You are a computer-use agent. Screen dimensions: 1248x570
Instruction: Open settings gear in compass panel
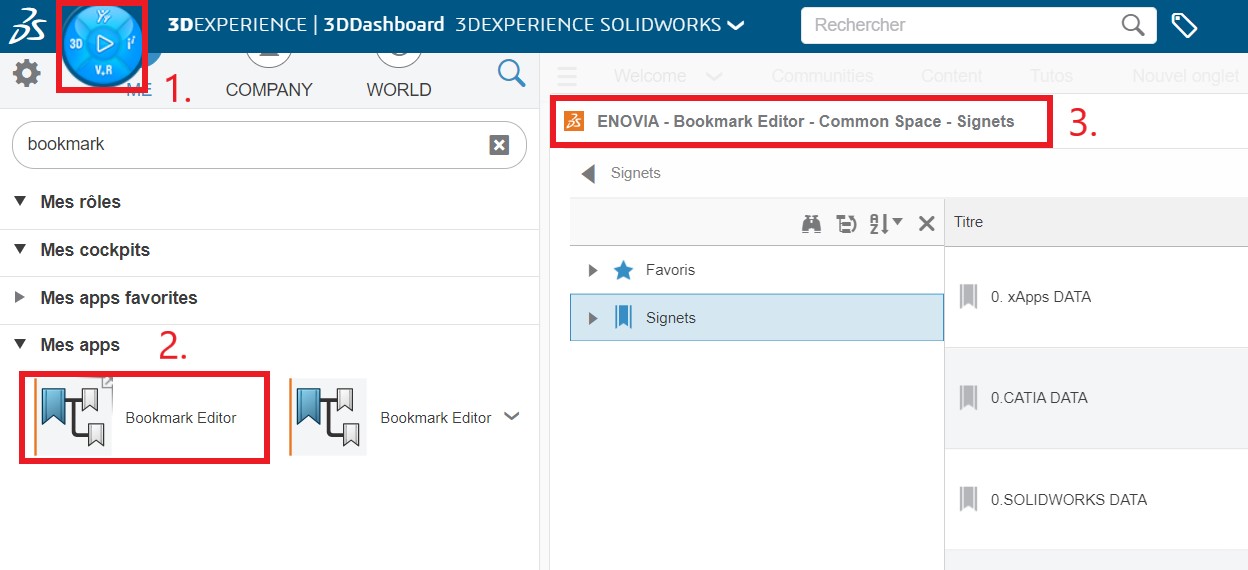coord(26,73)
